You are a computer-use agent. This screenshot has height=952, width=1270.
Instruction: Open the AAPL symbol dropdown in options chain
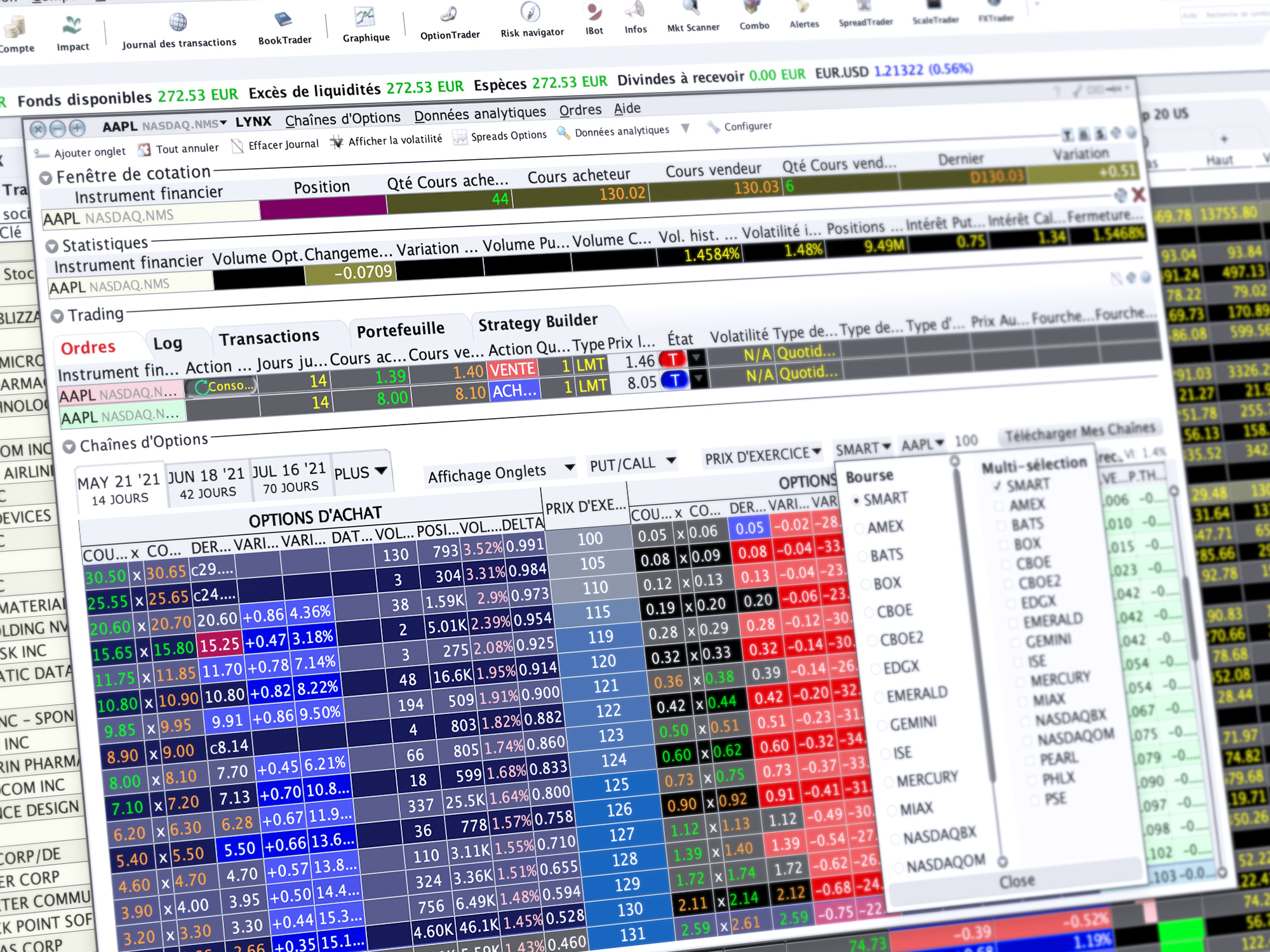[x=922, y=445]
